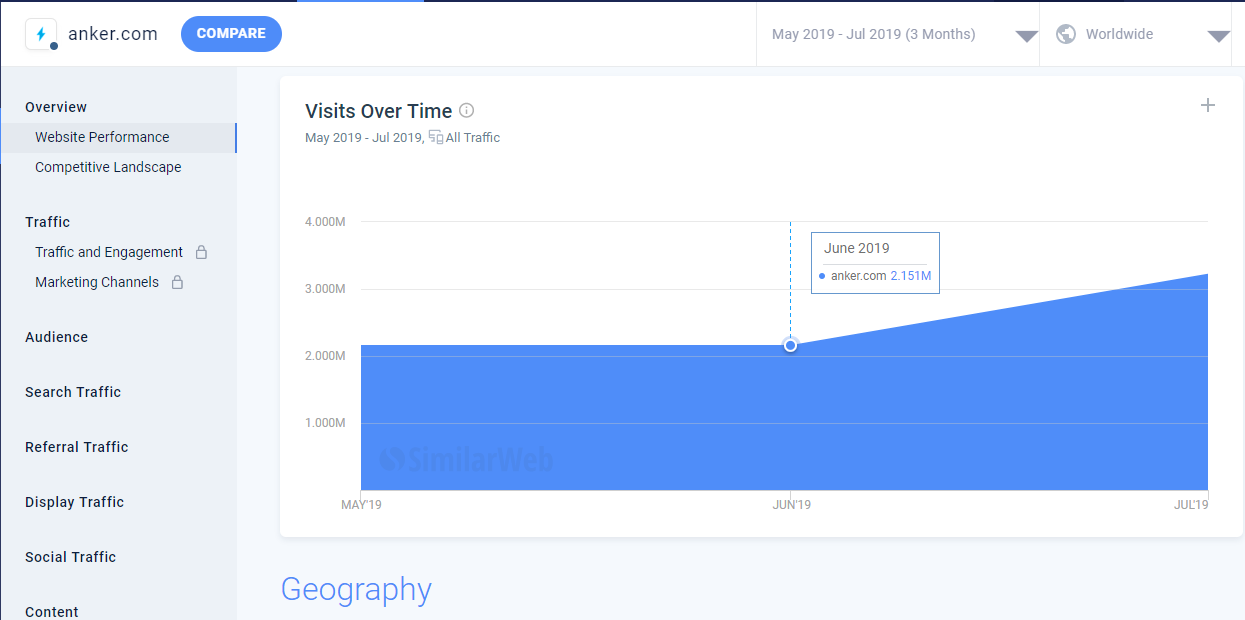
Task: Click the anker.com legend dot in tooltip
Action: (x=822, y=276)
